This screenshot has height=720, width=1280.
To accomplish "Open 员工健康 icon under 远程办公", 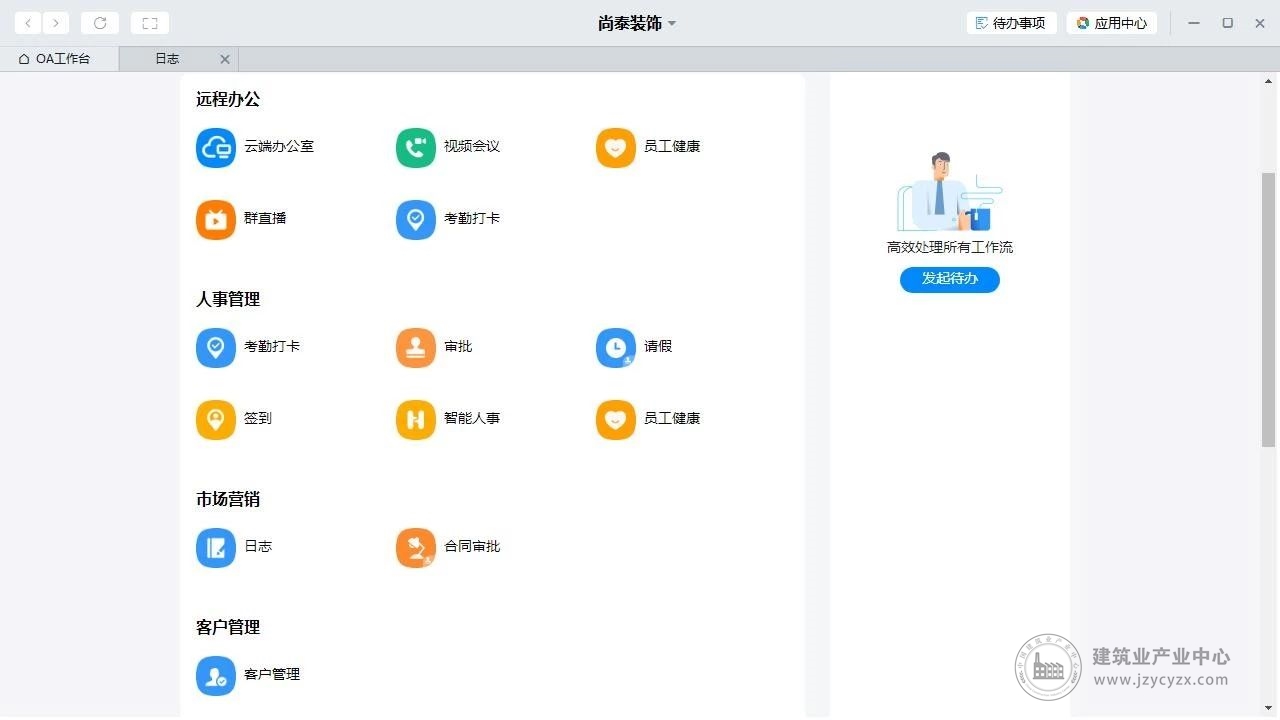I will point(616,148).
